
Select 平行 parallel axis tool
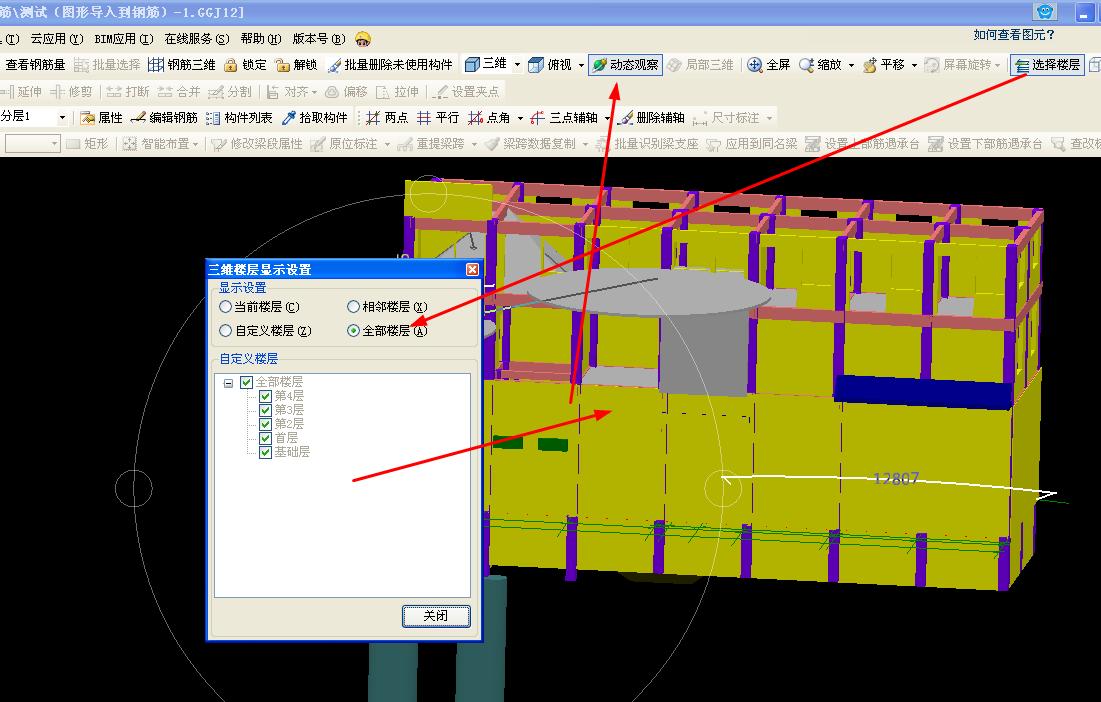click(437, 117)
